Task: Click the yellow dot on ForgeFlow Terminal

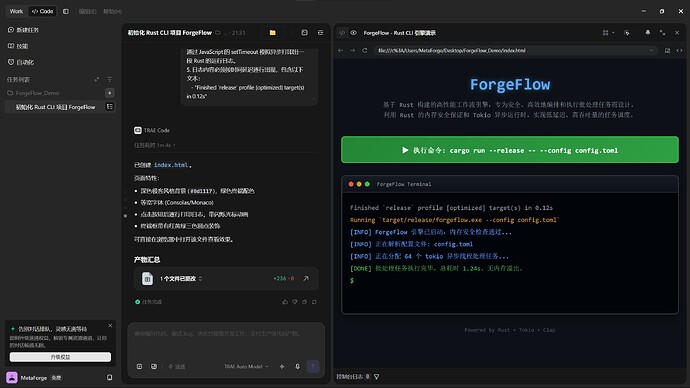Action: tap(359, 184)
